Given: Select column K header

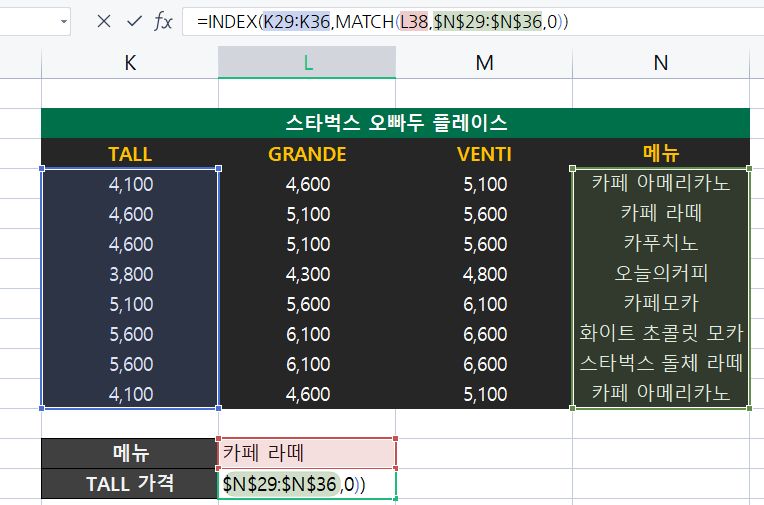Looking at the screenshot, I should (130, 62).
